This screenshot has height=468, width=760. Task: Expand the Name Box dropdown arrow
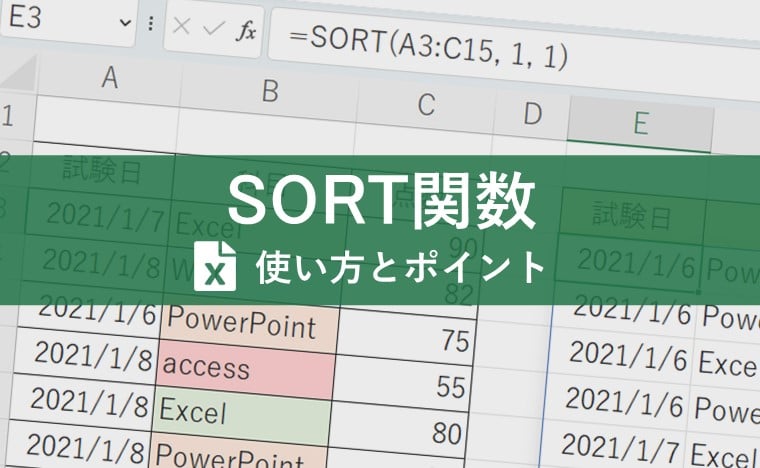[x=125, y=22]
